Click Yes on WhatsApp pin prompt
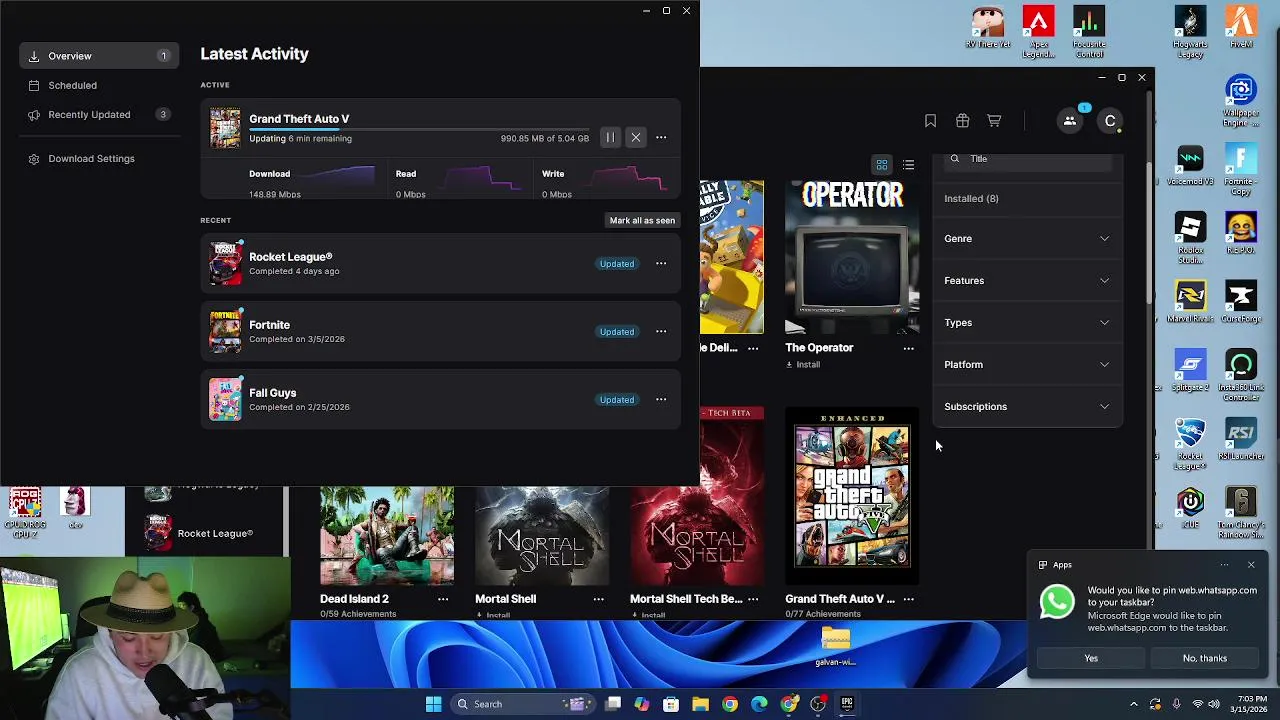This screenshot has width=1280, height=720. [1091, 658]
